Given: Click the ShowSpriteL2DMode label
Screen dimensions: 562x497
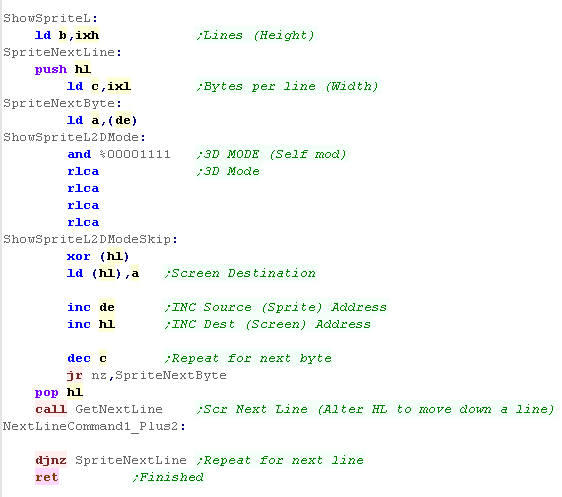Looking at the screenshot, I should pyautogui.click(x=75, y=137).
